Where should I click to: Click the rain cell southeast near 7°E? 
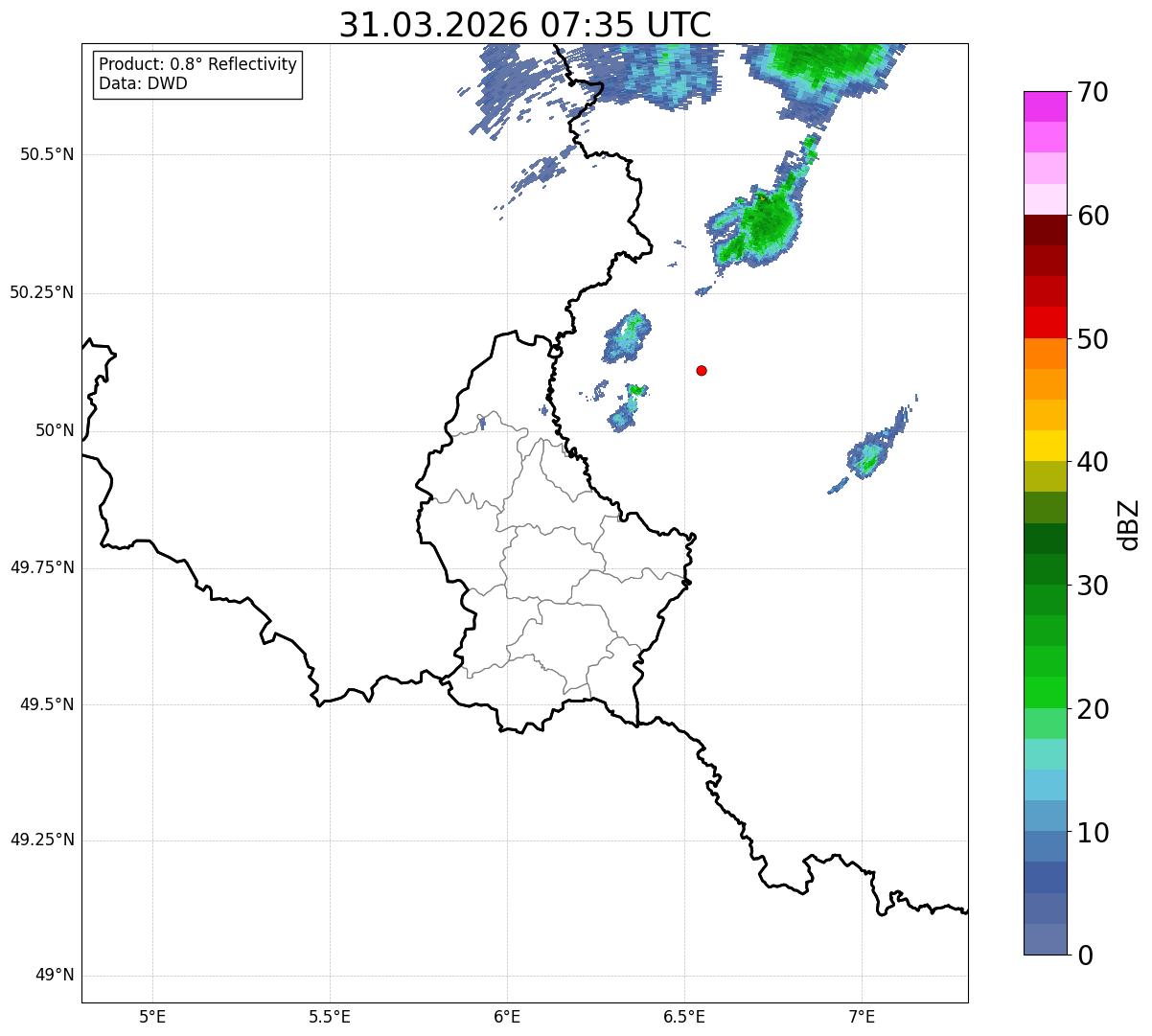point(870,450)
